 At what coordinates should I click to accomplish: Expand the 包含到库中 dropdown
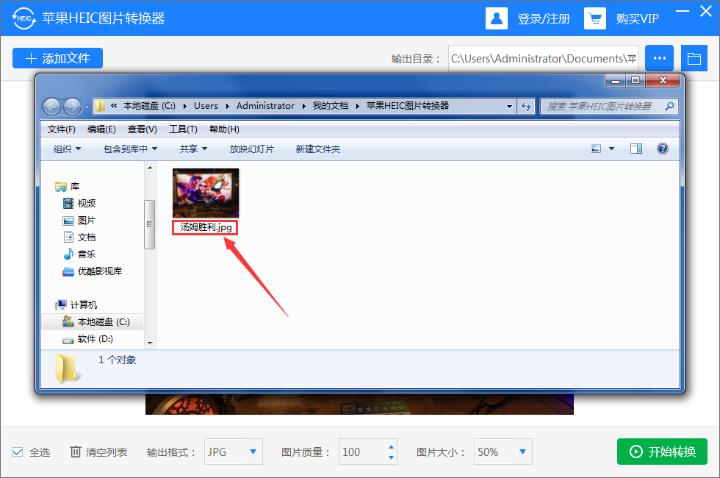130,149
